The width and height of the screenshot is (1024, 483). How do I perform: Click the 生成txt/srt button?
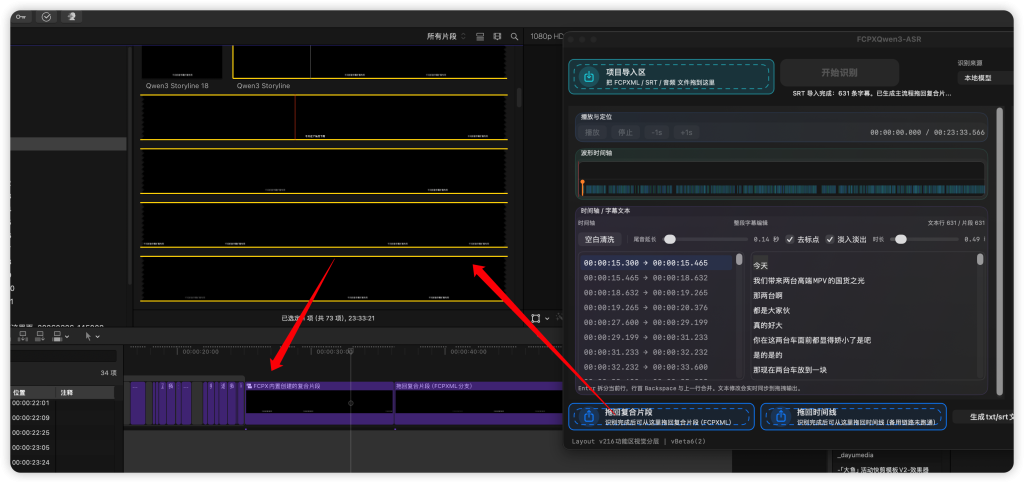(x=987, y=416)
